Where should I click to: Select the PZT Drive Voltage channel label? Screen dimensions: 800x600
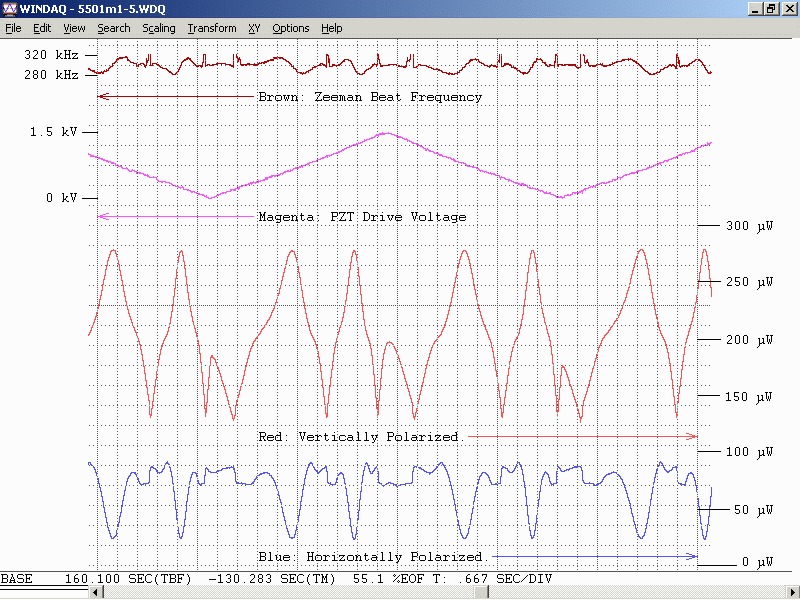click(x=361, y=217)
